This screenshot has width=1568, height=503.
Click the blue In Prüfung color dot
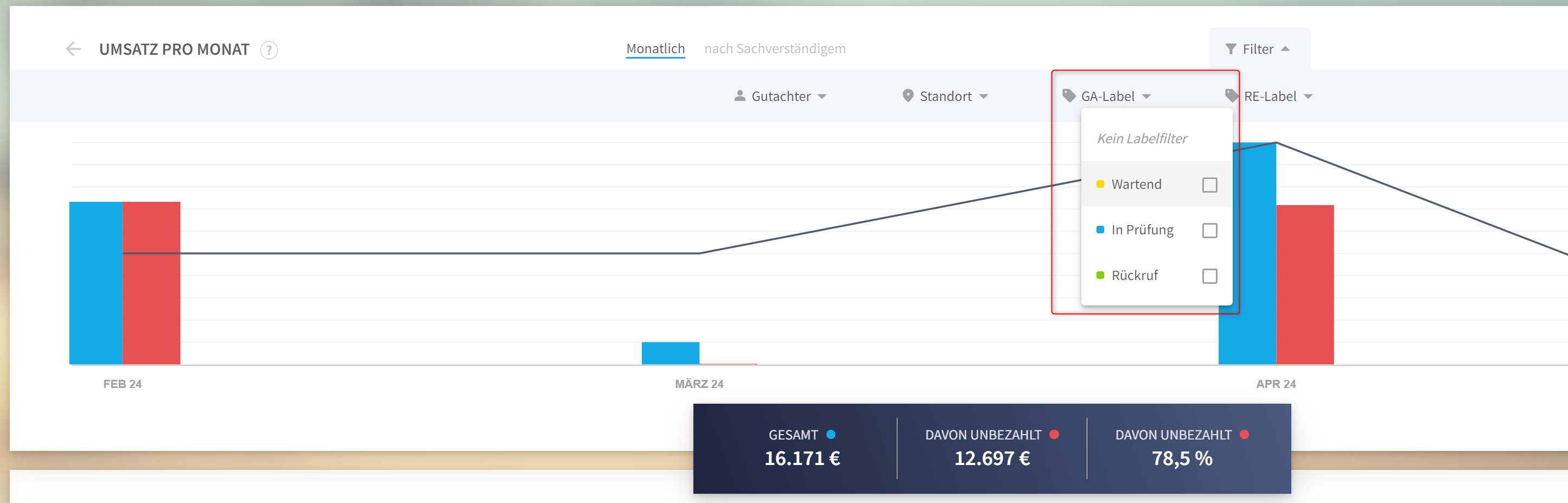1100,230
